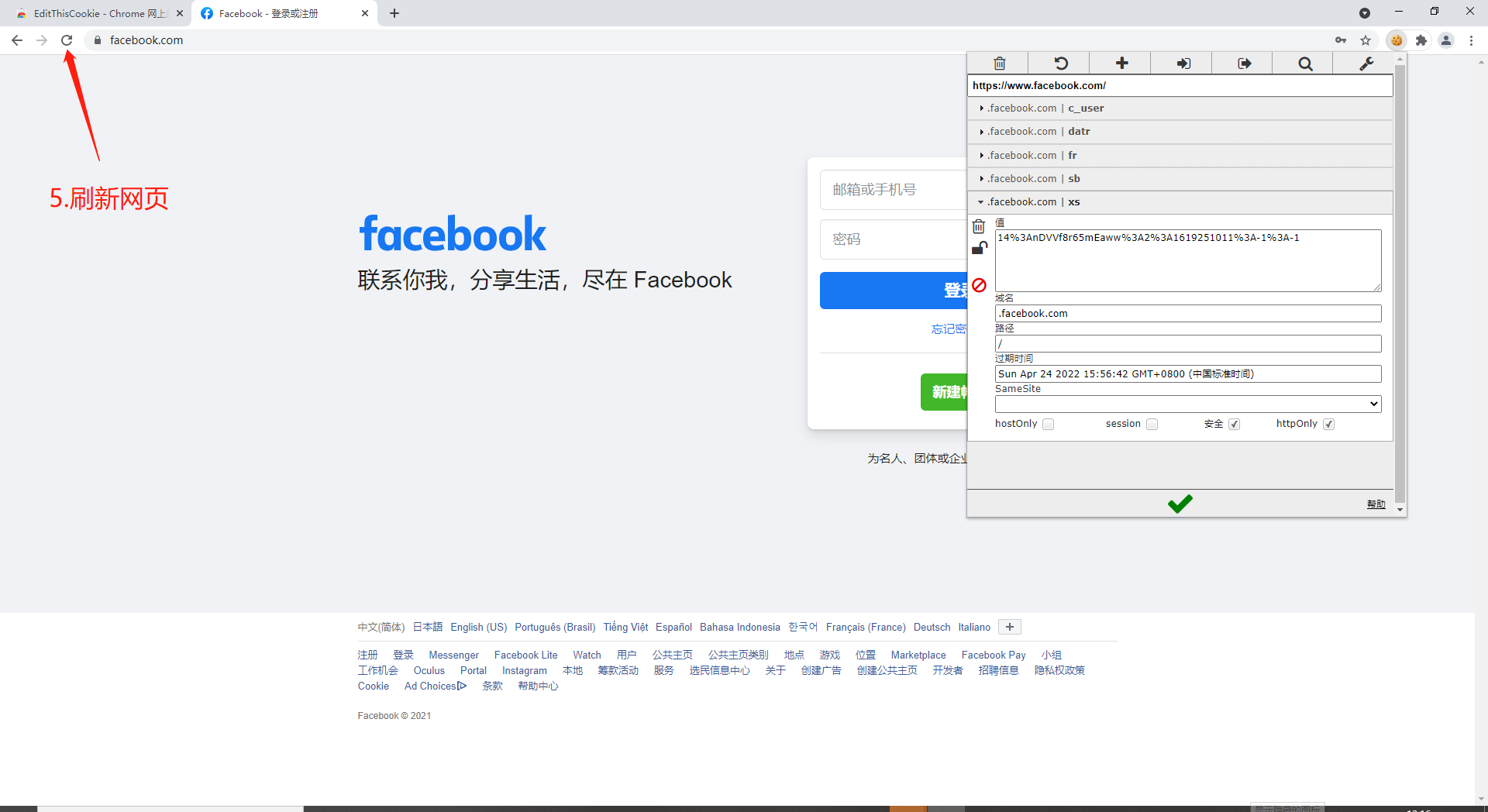Open the Facebook Lite footer link
Viewport: 1488px width, 812px height.
tap(525, 655)
